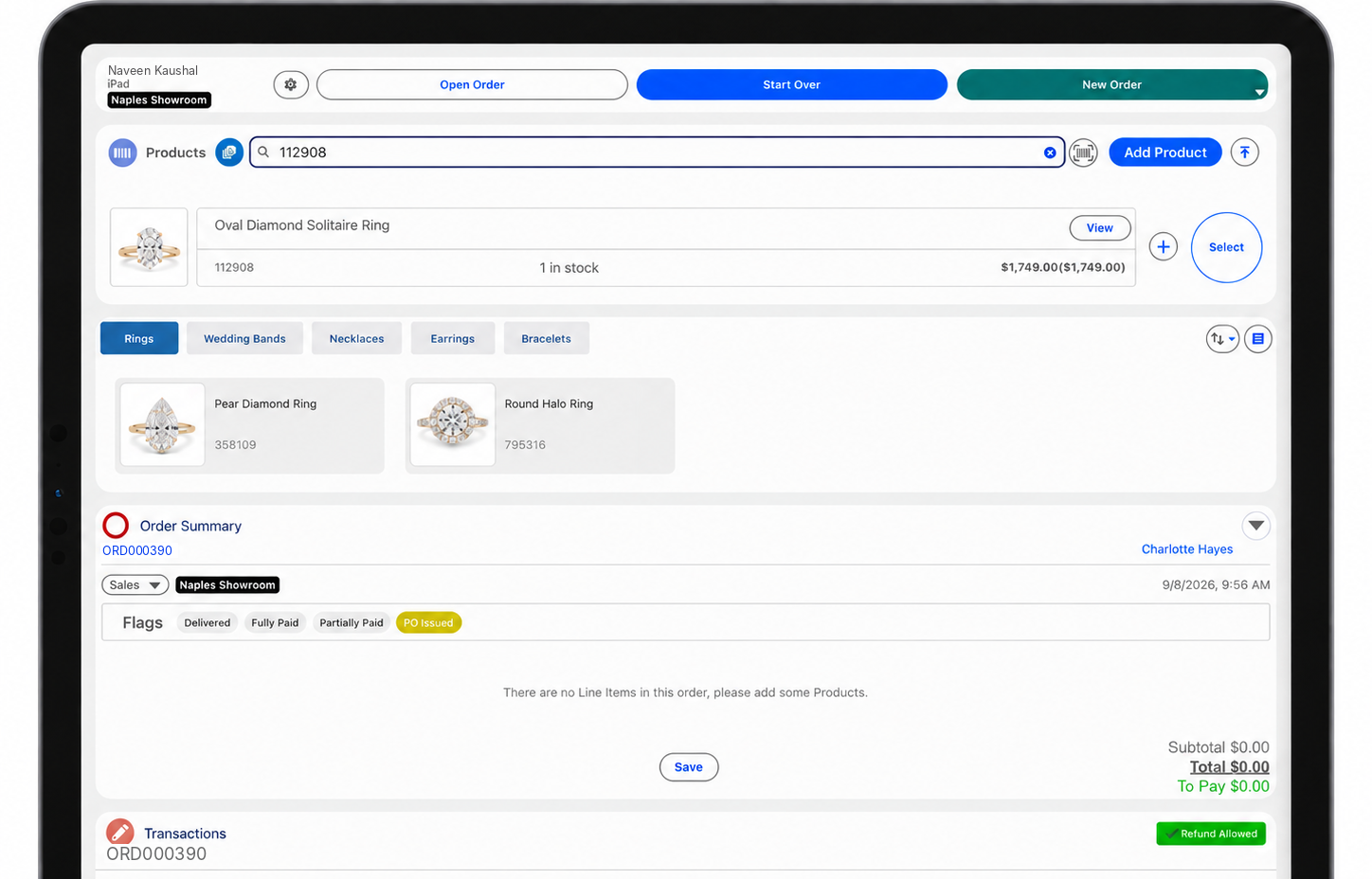Image resolution: width=1372 pixels, height=879 pixels.
Task: Switch to the Wedding Bands tab
Action: click(244, 338)
